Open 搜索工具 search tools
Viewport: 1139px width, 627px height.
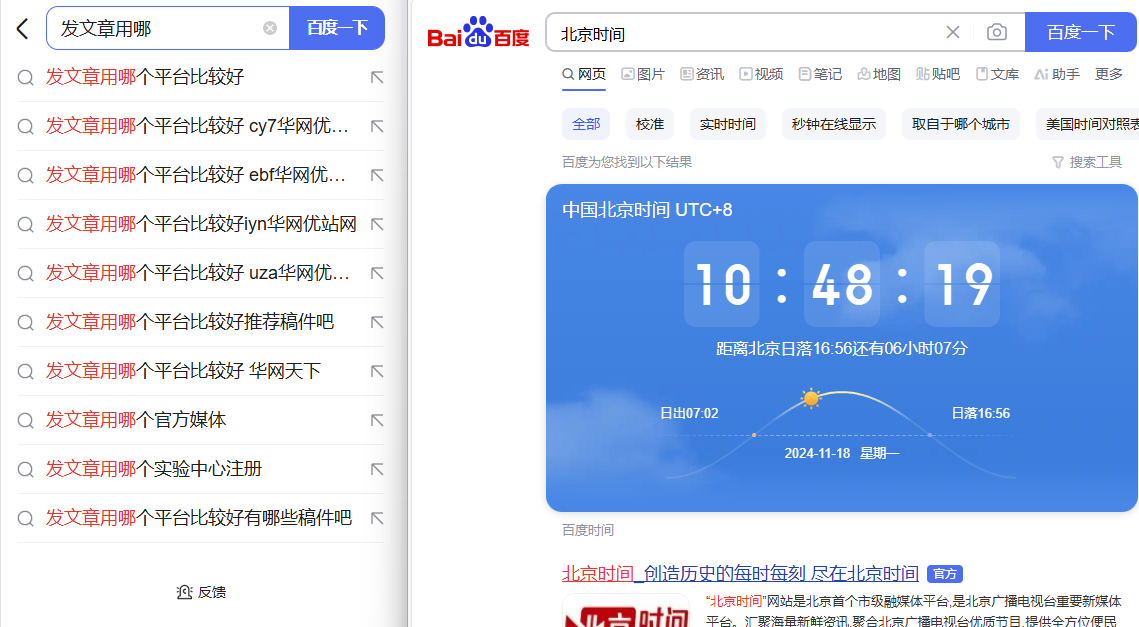point(1087,162)
